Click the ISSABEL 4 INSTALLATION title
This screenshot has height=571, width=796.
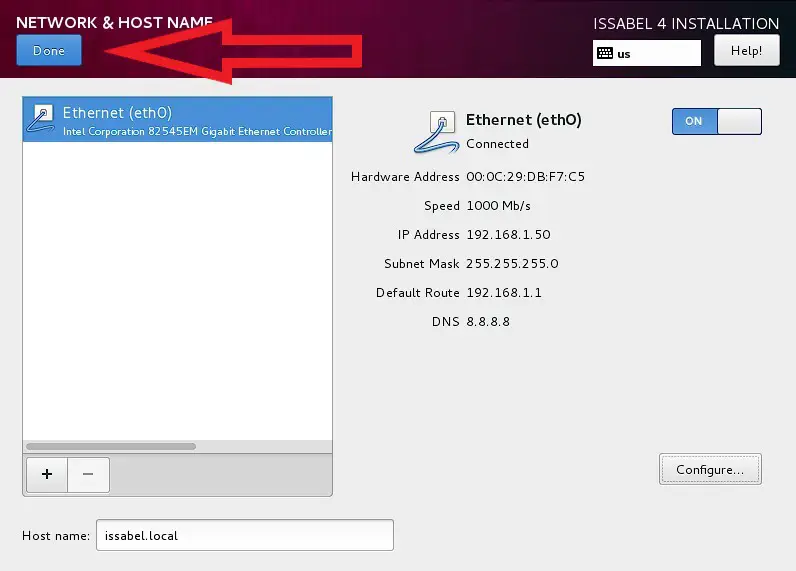[x=686, y=23]
